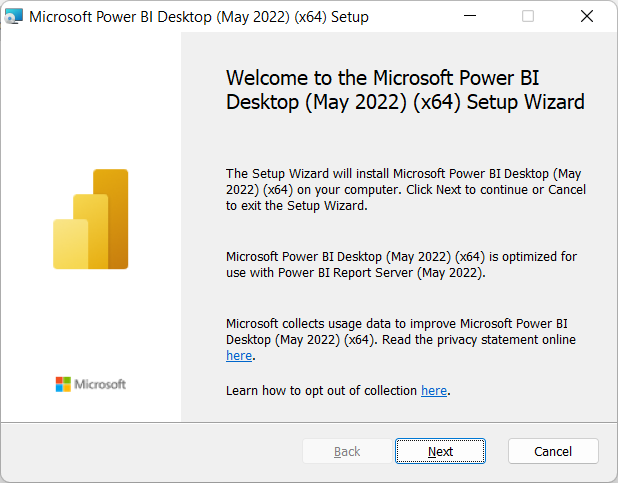Click 'The Setup Wizard will install' paragraph

[406, 190]
